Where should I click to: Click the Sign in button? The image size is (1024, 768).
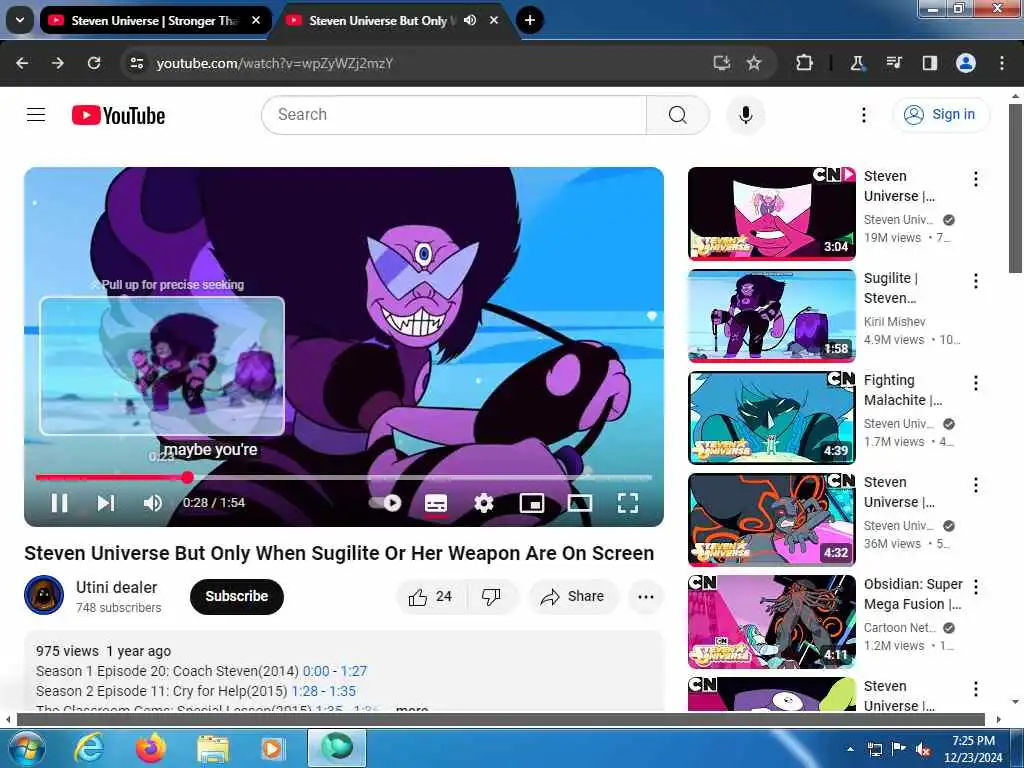point(940,114)
